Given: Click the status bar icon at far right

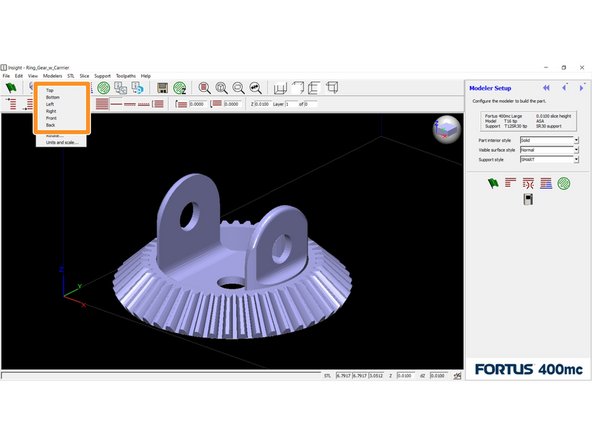Looking at the screenshot, I should 457,376.
